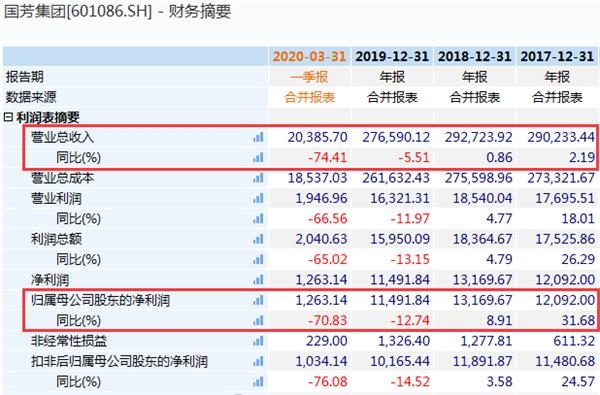
Task: Open chart icon for 同比(%) under 营业利润
Action: pyautogui.click(x=258, y=219)
